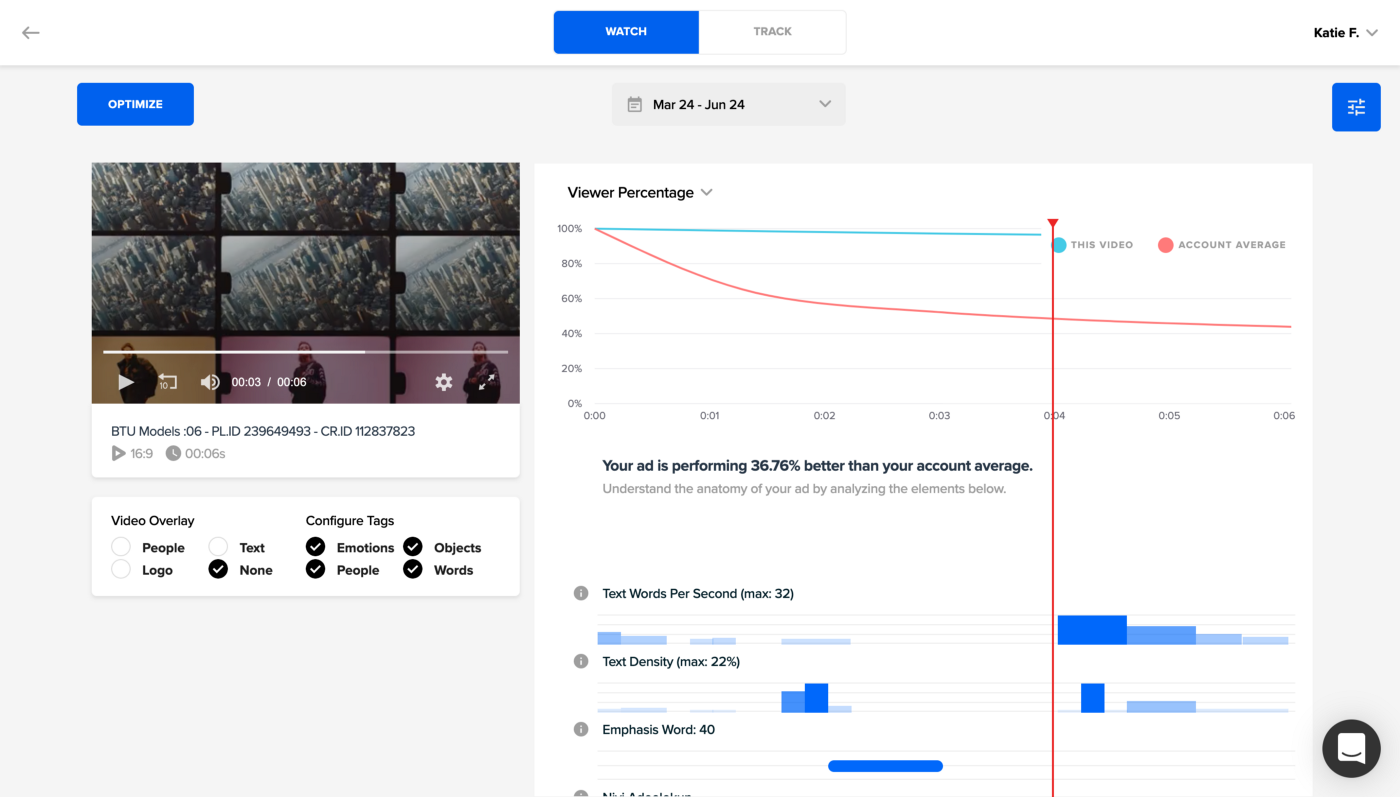The image size is (1400, 797).
Task: Uncheck the Objects tag
Action: point(413,547)
